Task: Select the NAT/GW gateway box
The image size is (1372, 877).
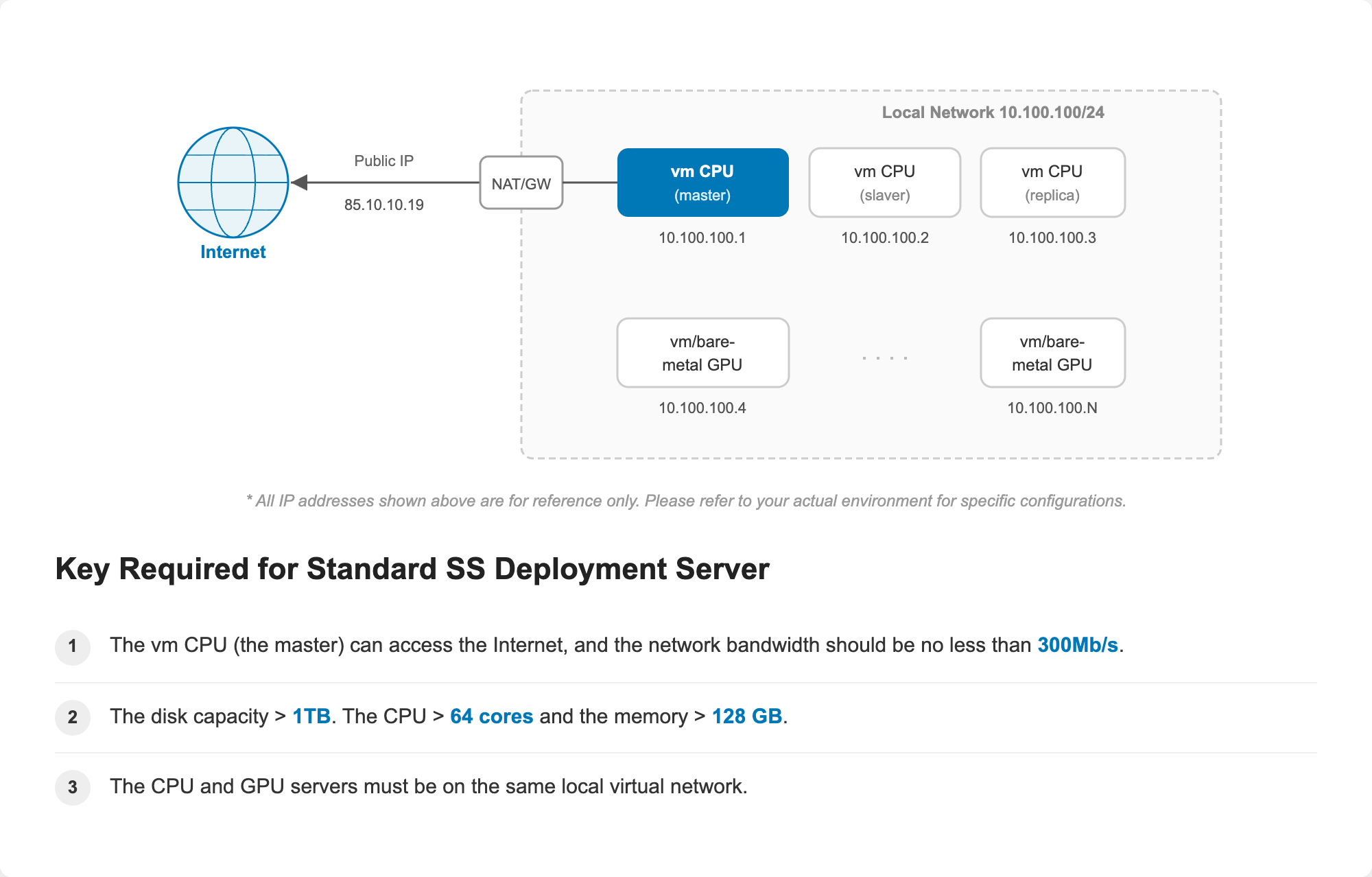Action: [x=521, y=183]
